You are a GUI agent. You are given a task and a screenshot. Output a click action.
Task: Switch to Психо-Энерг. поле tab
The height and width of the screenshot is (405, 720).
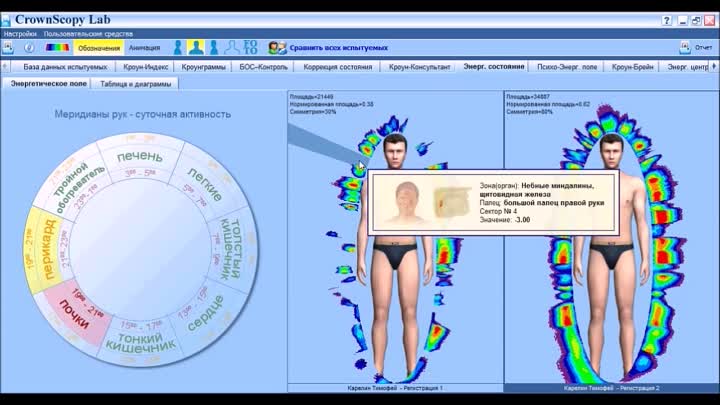click(567, 67)
